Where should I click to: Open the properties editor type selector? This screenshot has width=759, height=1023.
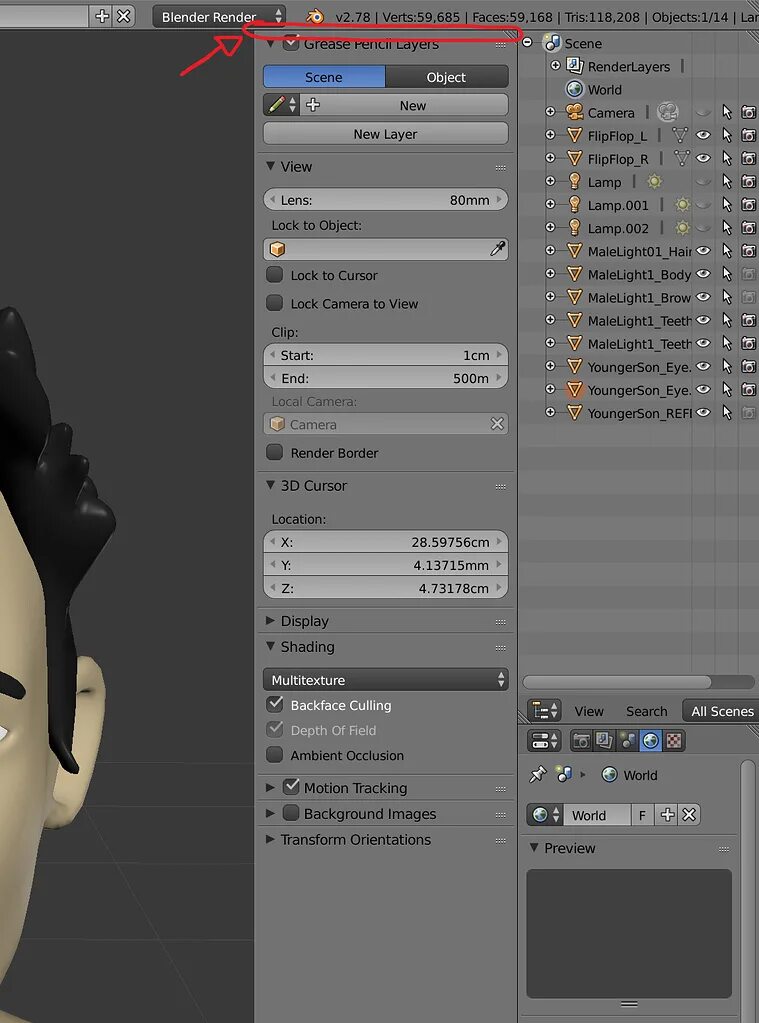point(544,741)
